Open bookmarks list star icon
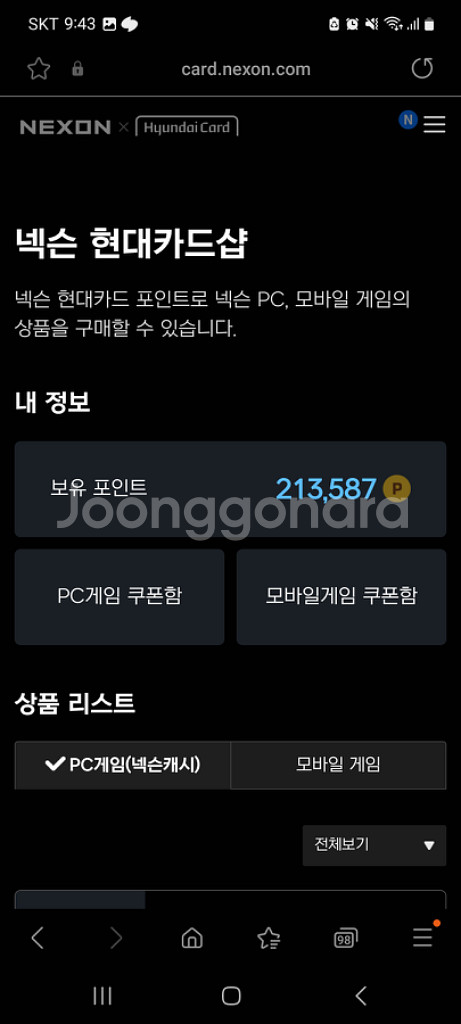The width and height of the screenshot is (461, 1024). [x=268, y=938]
